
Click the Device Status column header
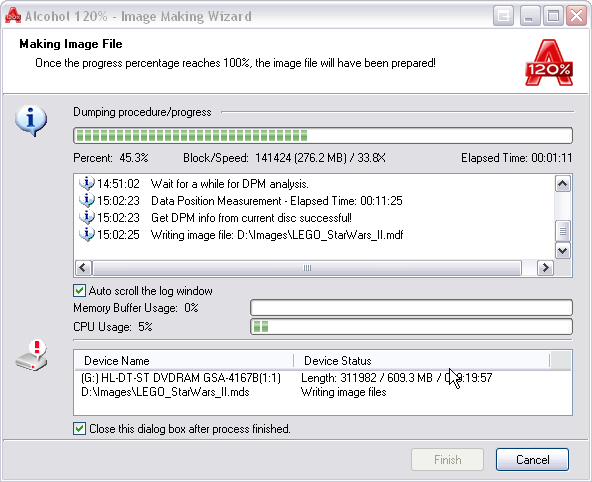(x=421, y=360)
